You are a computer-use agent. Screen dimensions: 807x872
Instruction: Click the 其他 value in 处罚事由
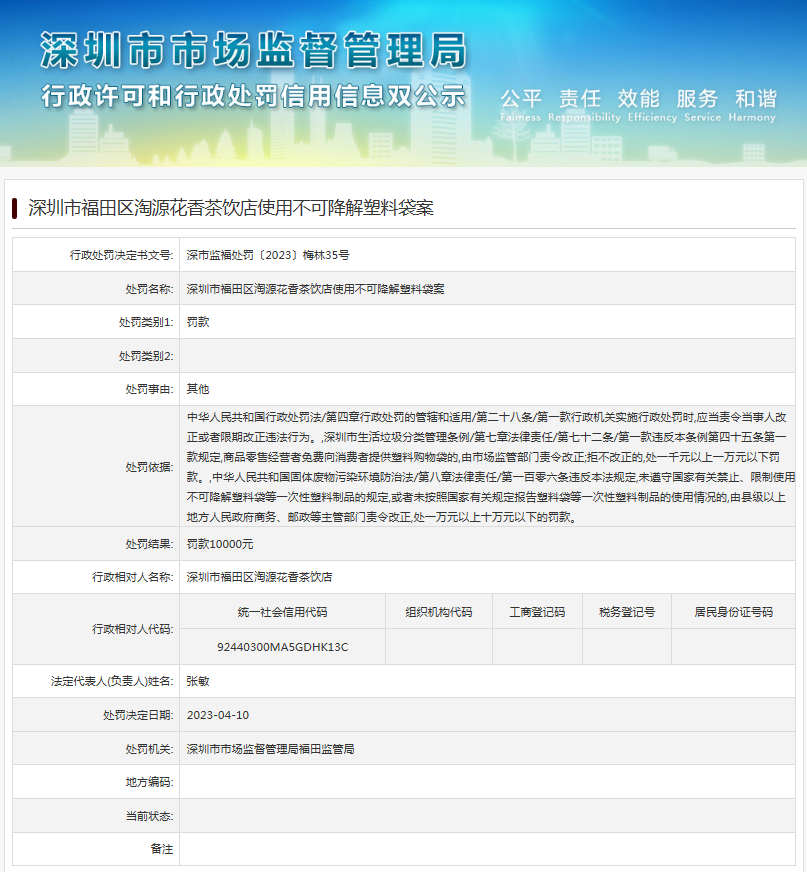198,389
